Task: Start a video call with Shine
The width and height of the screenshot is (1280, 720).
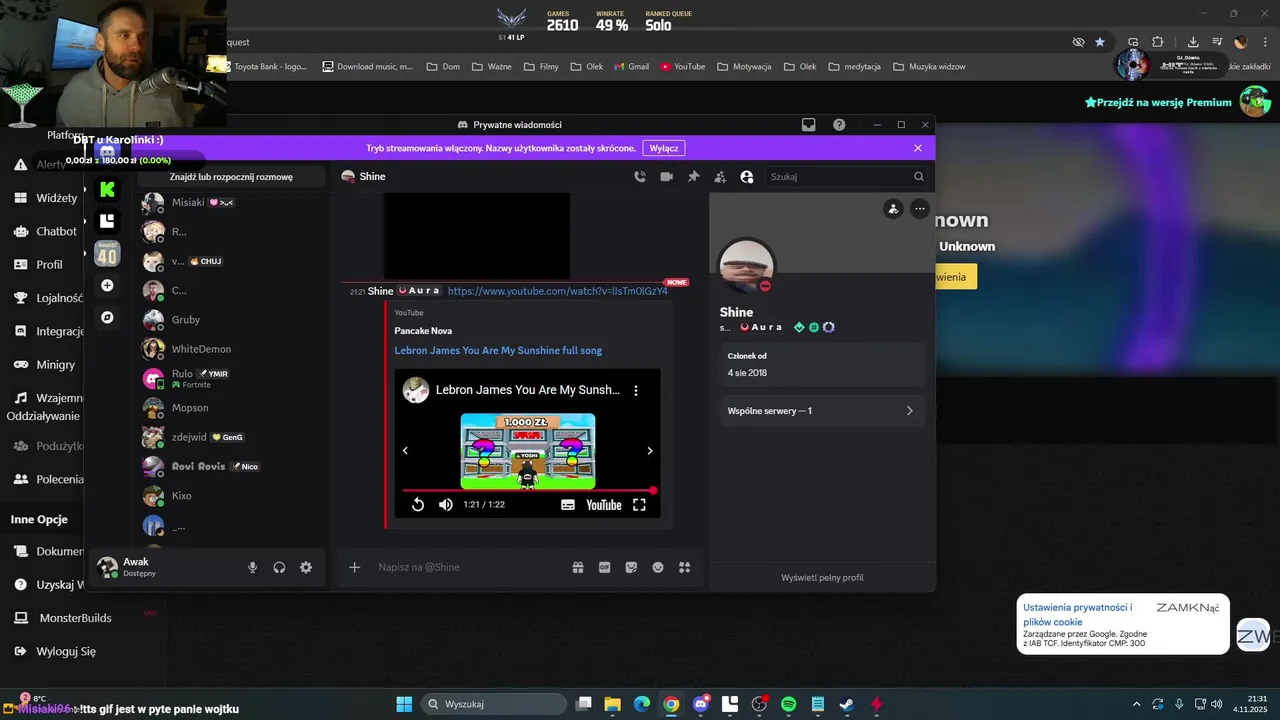Action: click(667, 176)
